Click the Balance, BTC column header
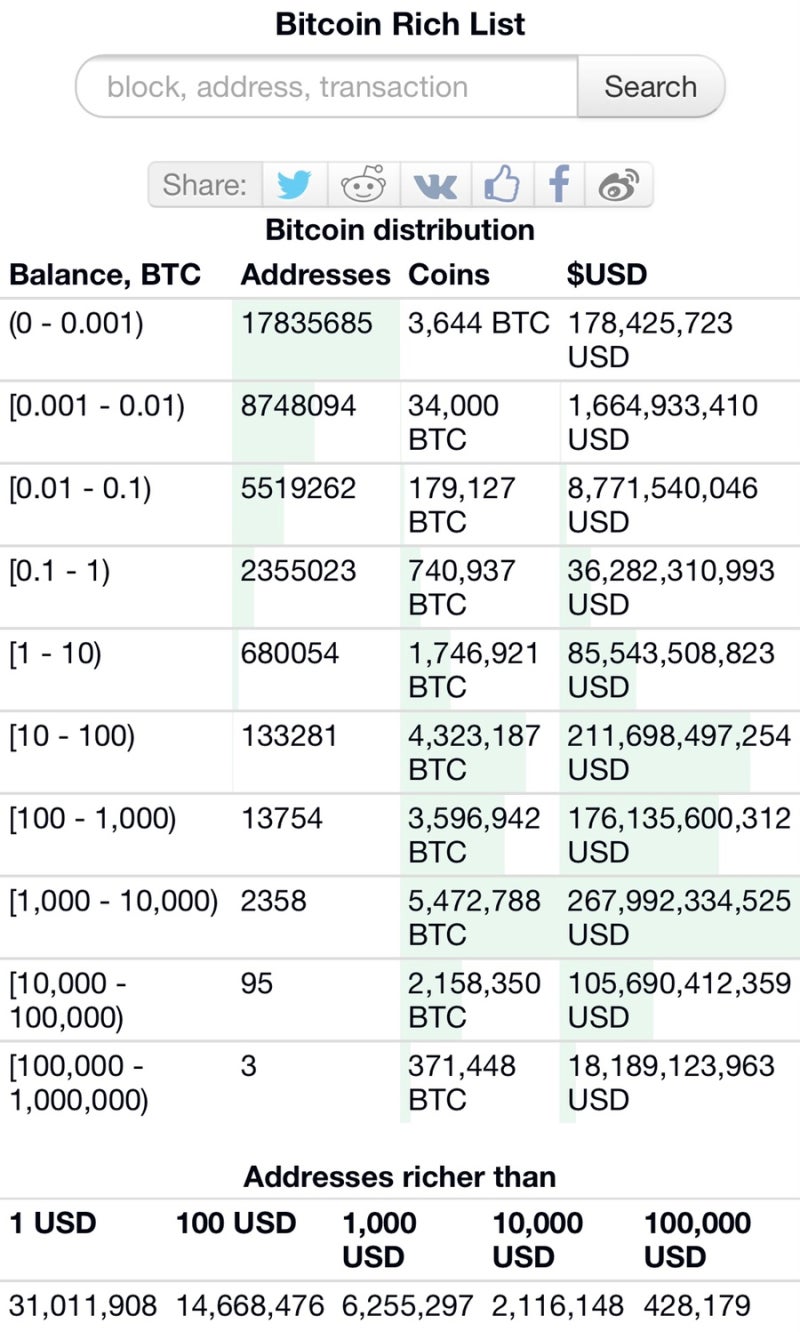The image size is (800, 1332). (105, 274)
